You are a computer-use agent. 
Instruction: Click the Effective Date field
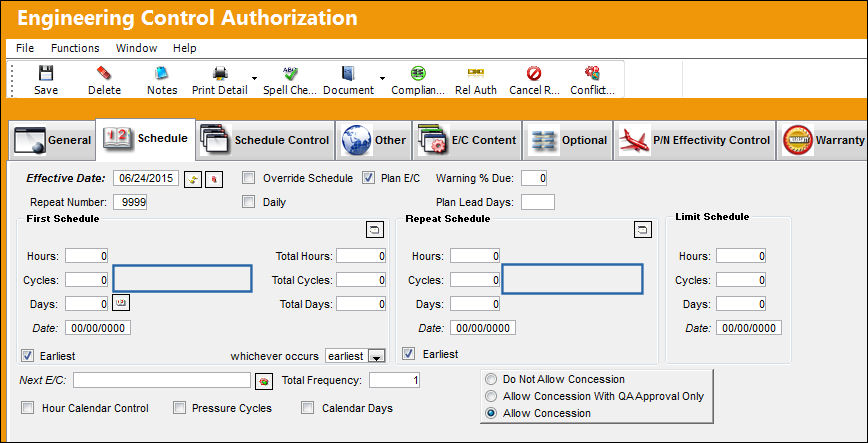[x=146, y=178]
